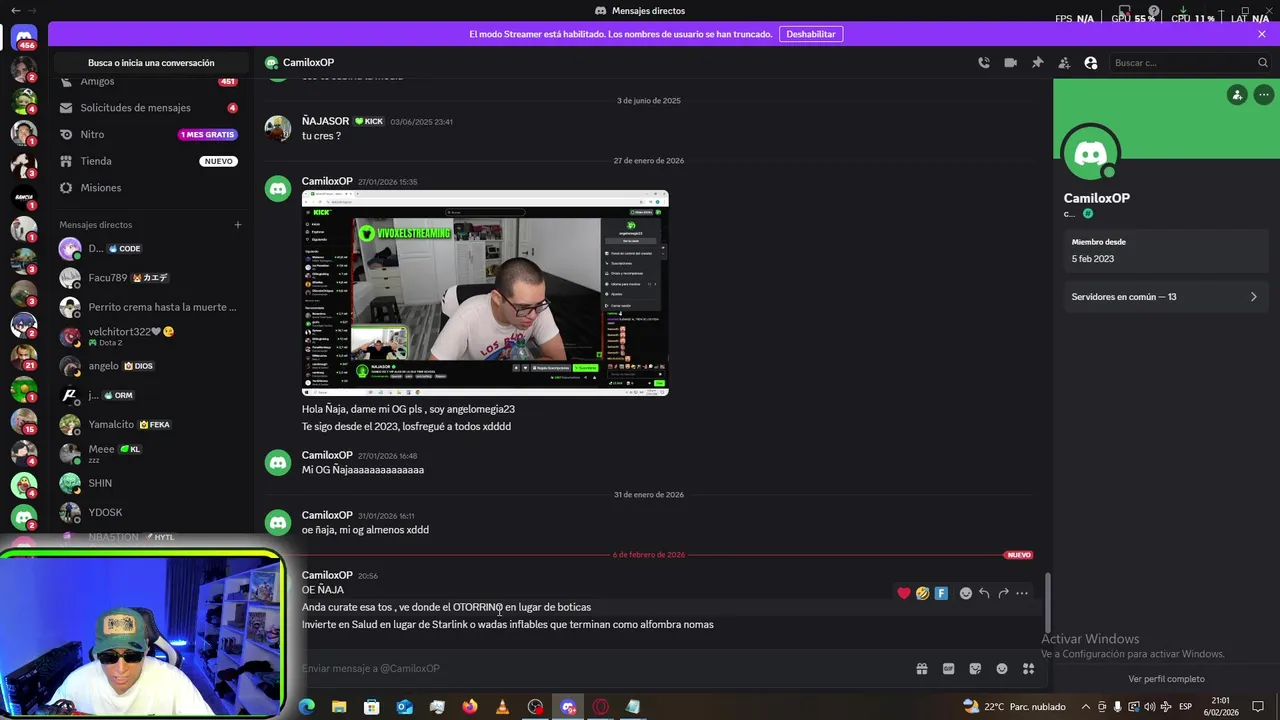Open Microsoft Store from the taskbar
Viewport: 1280px width, 720px height.
click(x=372, y=707)
